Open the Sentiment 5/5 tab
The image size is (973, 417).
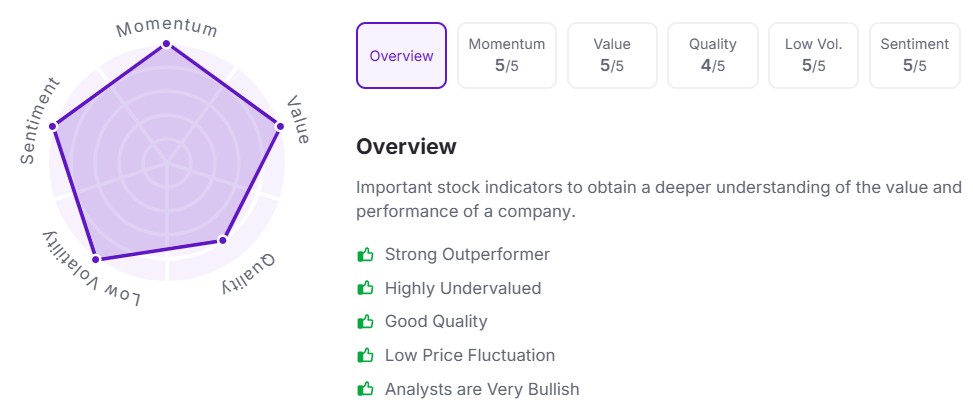[x=914, y=56]
